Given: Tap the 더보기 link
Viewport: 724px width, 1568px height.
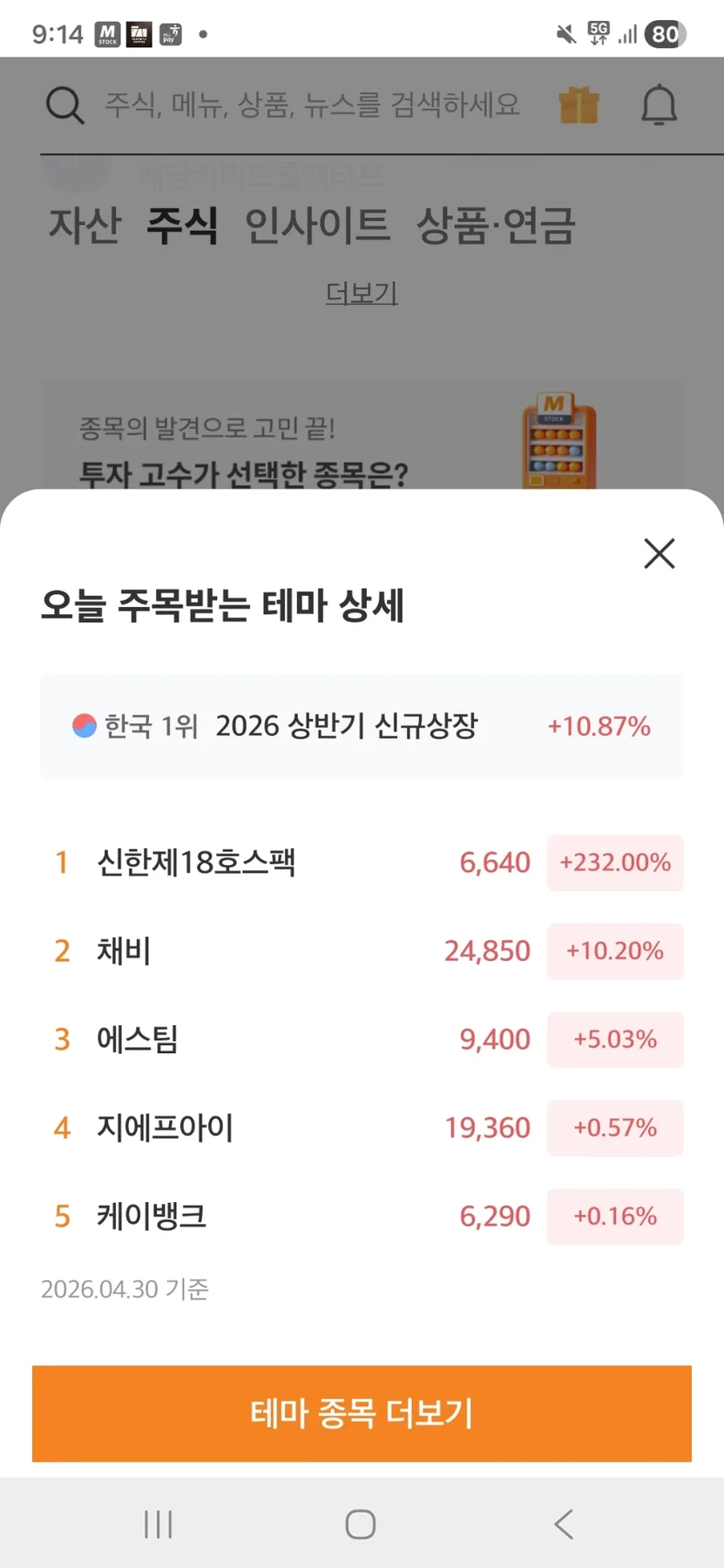Looking at the screenshot, I should click(x=362, y=293).
